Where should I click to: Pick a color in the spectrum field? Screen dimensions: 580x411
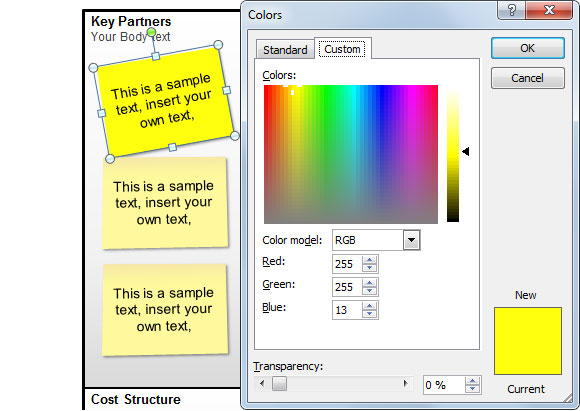pyautogui.click(x=351, y=154)
